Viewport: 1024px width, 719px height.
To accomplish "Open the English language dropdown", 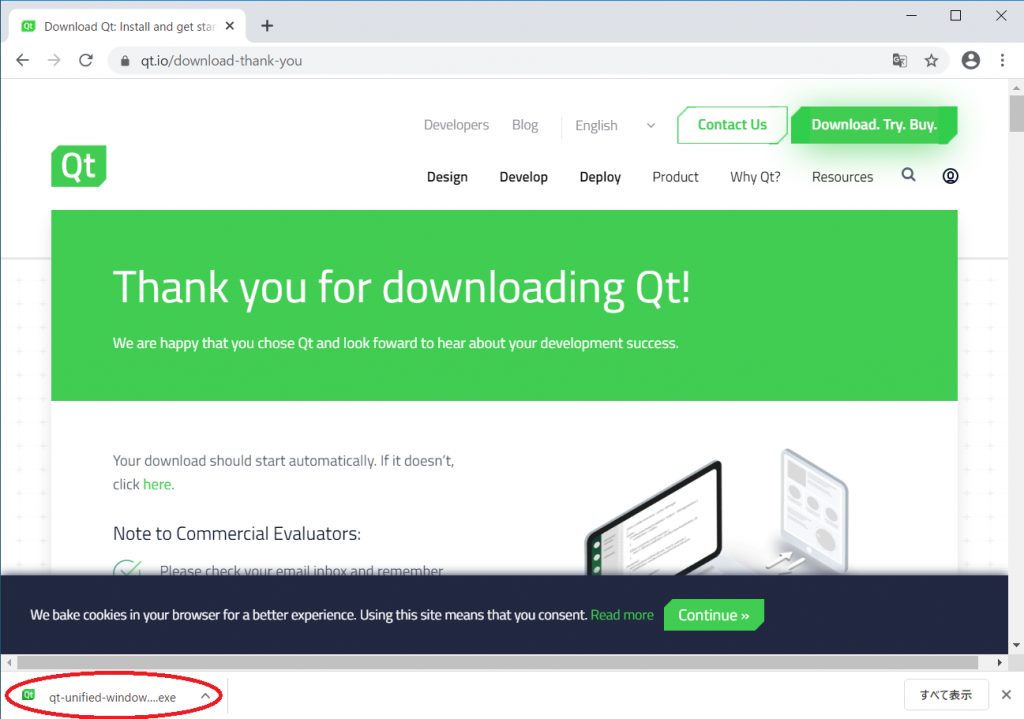I will 611,125.
